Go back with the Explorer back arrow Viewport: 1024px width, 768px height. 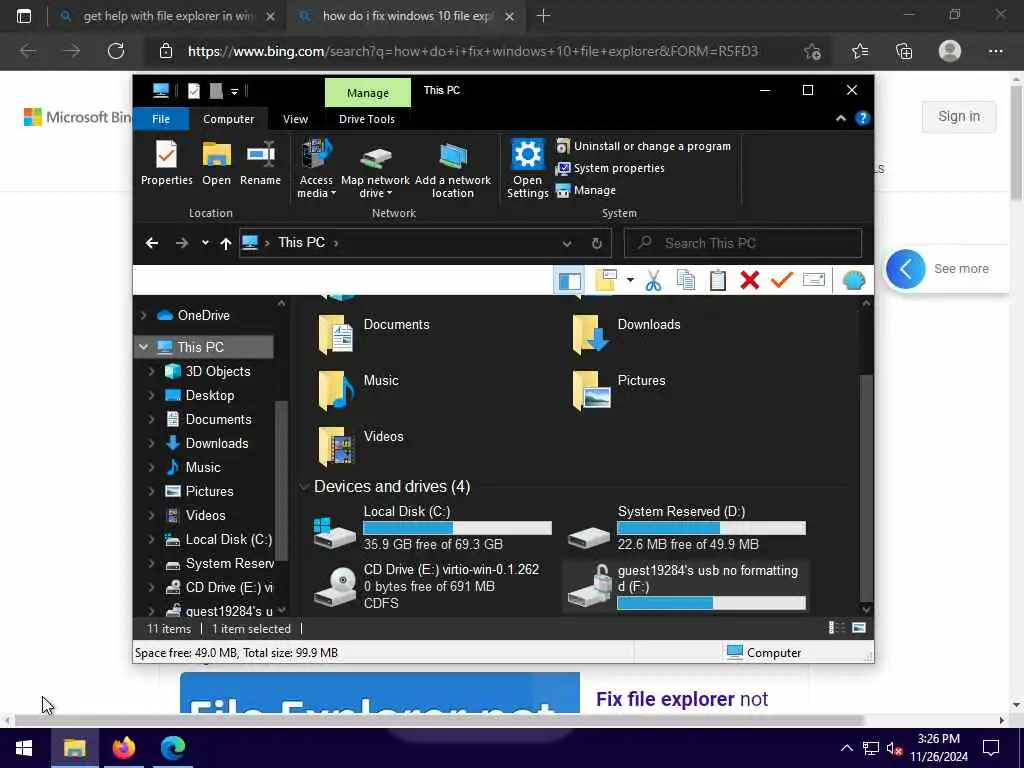[x=152, y=243]
